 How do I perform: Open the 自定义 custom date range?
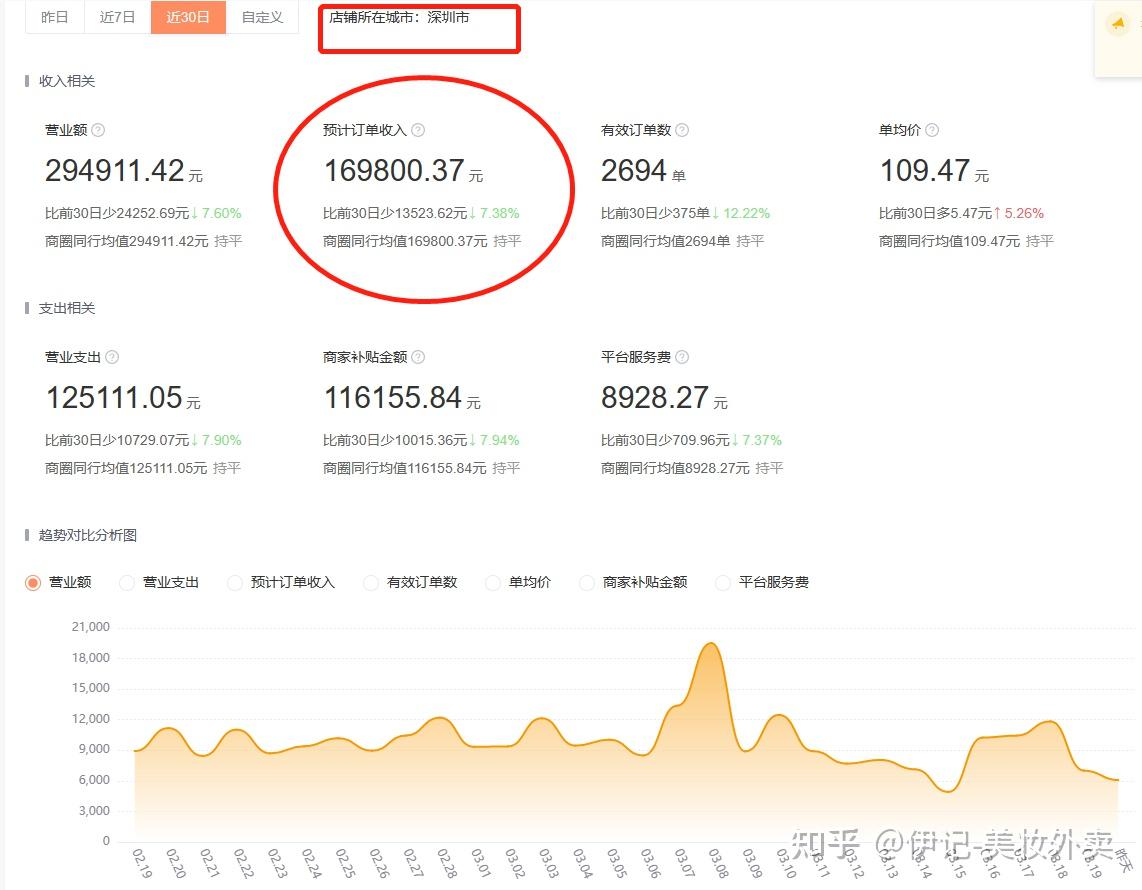click(x=262, y=17)
